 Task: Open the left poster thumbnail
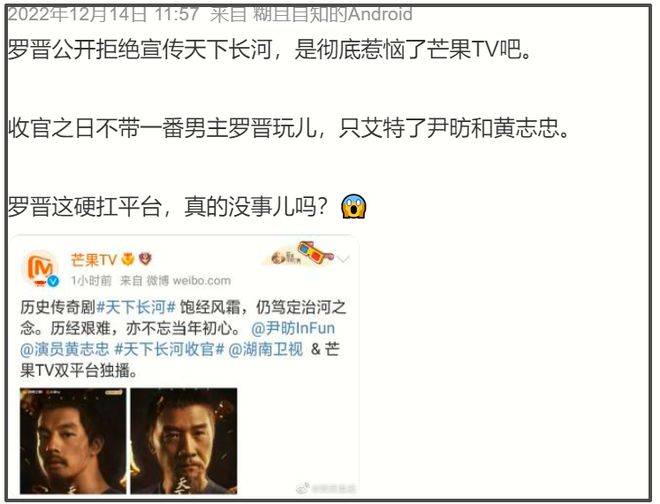73,441
